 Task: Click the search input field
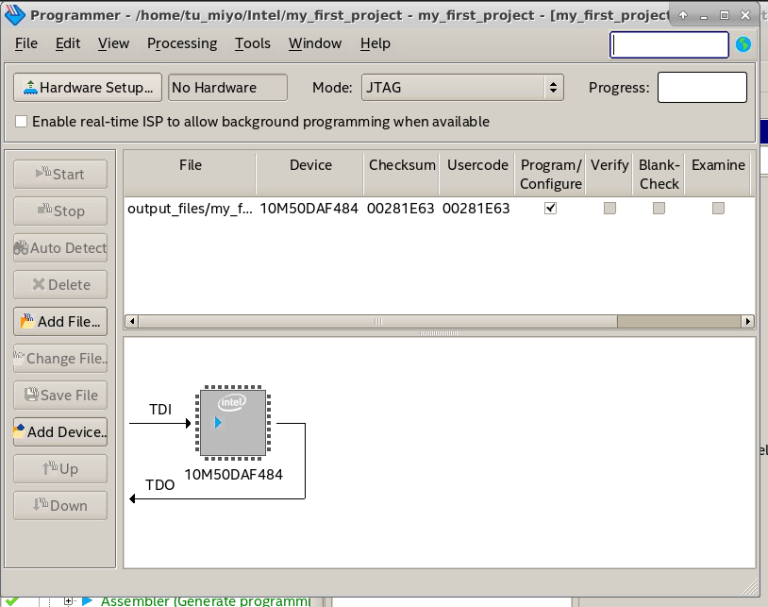(669, 45)
